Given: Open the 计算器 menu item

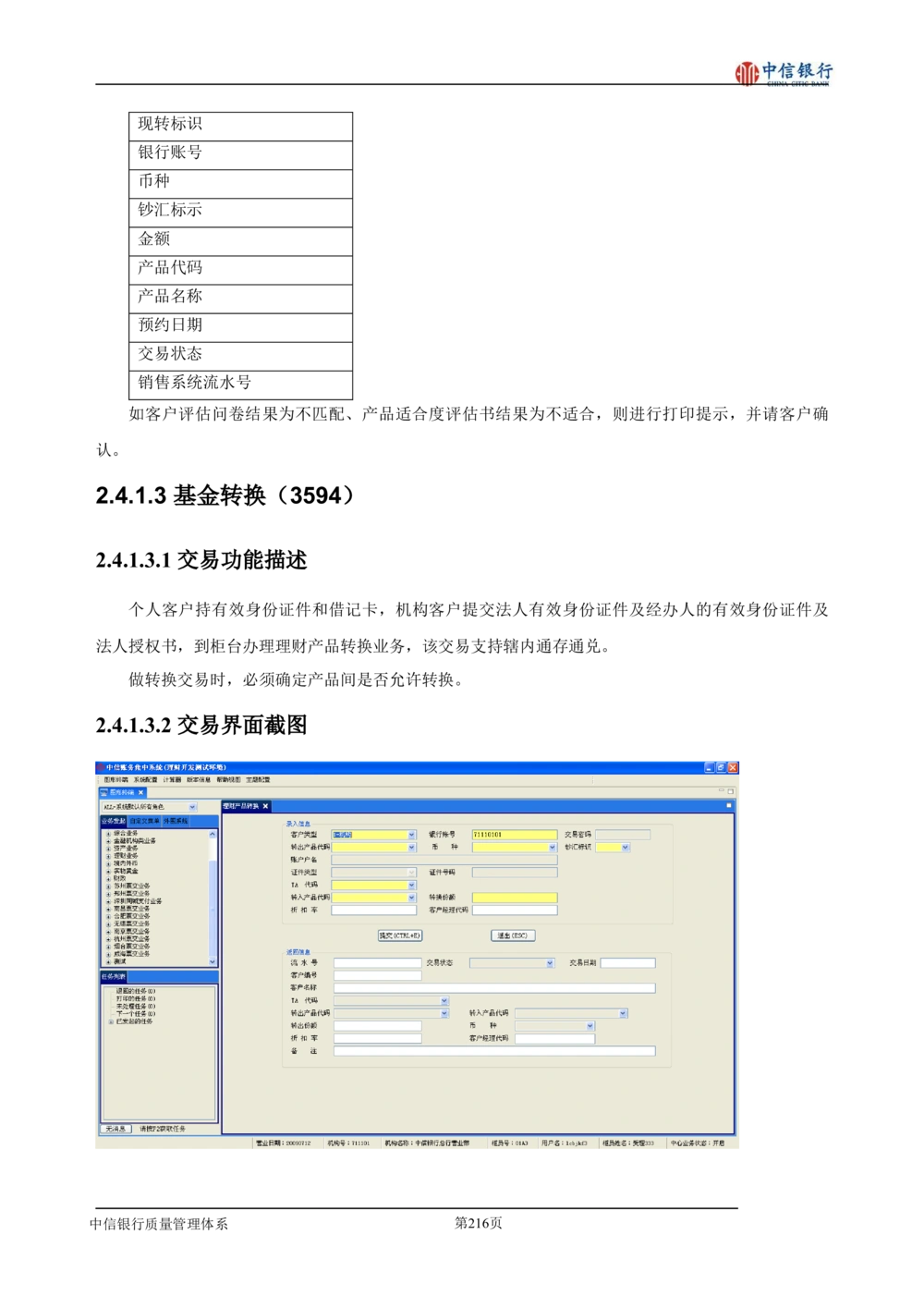Looking at the screenshot, I should point(172,780).
